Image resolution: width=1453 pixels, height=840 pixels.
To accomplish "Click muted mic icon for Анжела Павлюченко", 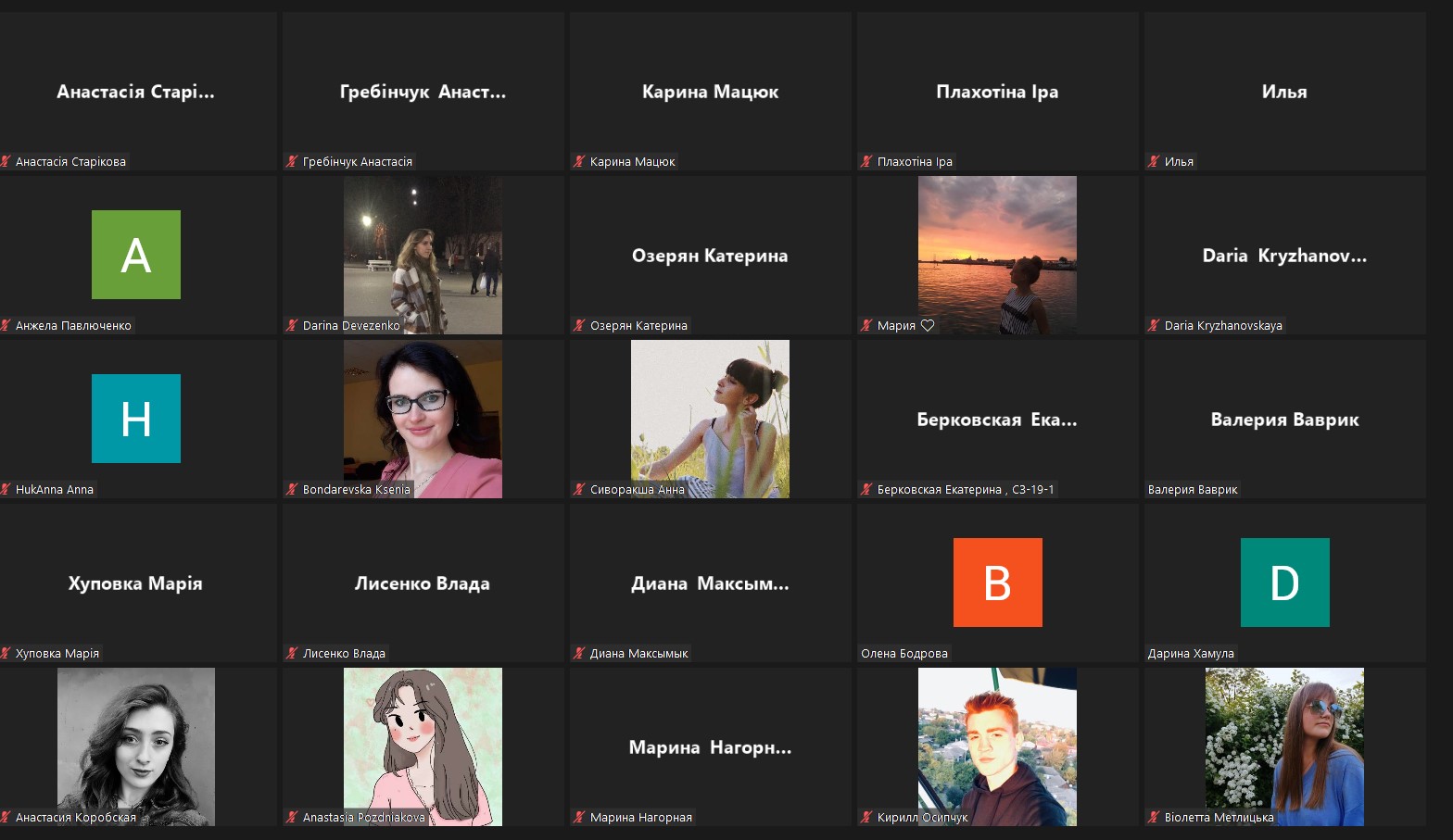I will 6,325.
